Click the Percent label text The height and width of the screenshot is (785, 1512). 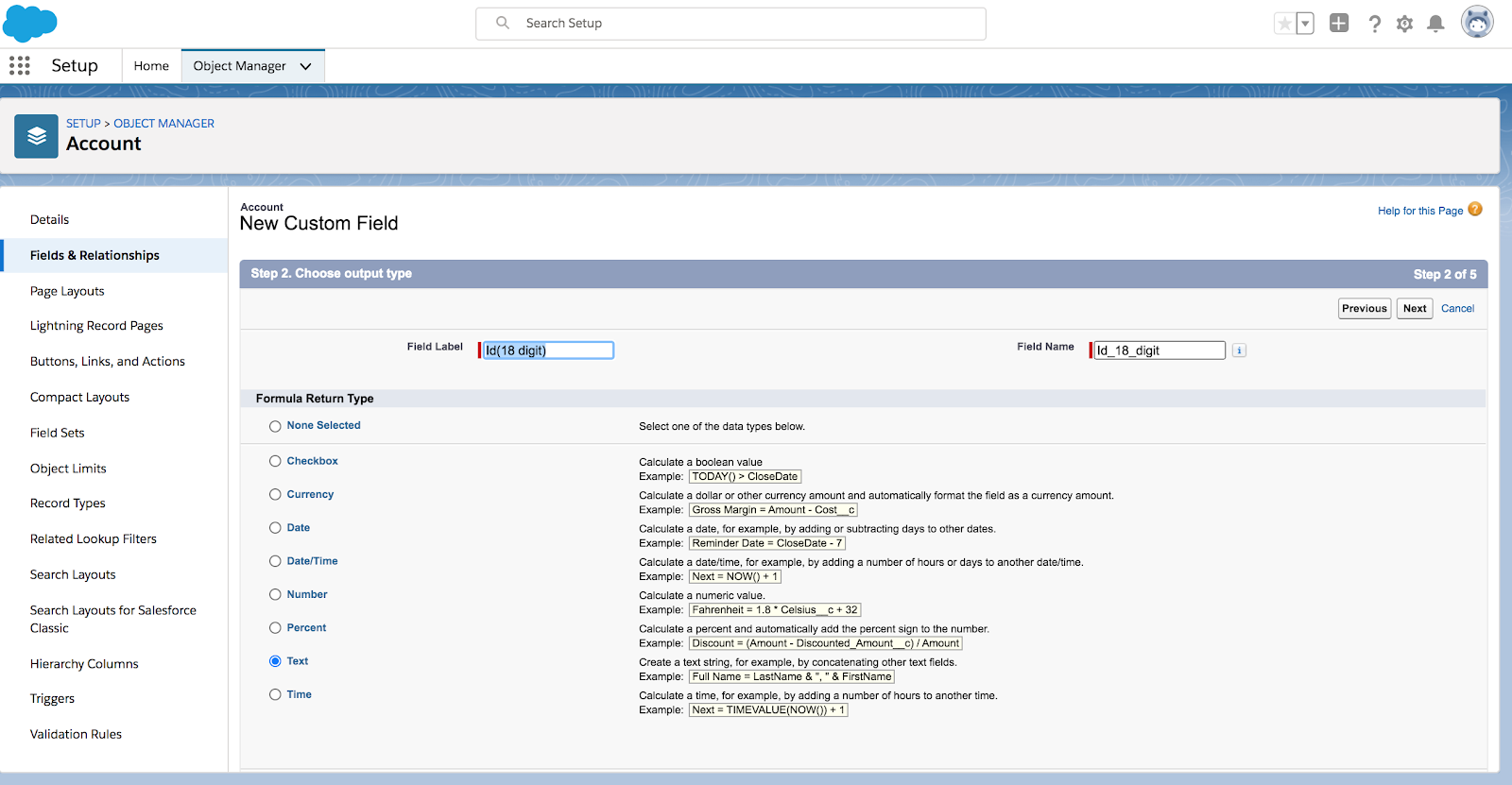coord(306,628)
